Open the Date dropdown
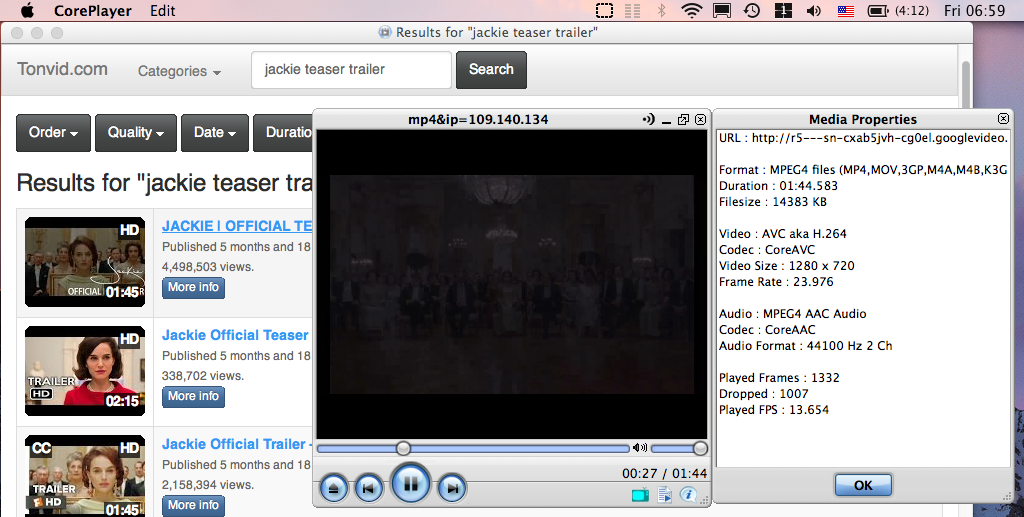This screenshot has height=517, width=1024. [x=215, y=133]
